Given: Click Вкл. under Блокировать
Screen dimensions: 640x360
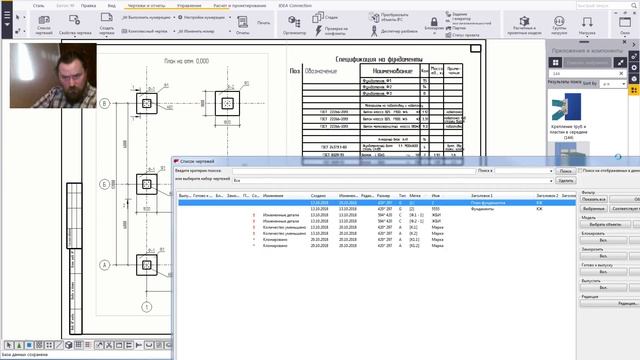Looking at the screenshot, I should [x=603, y=240].
